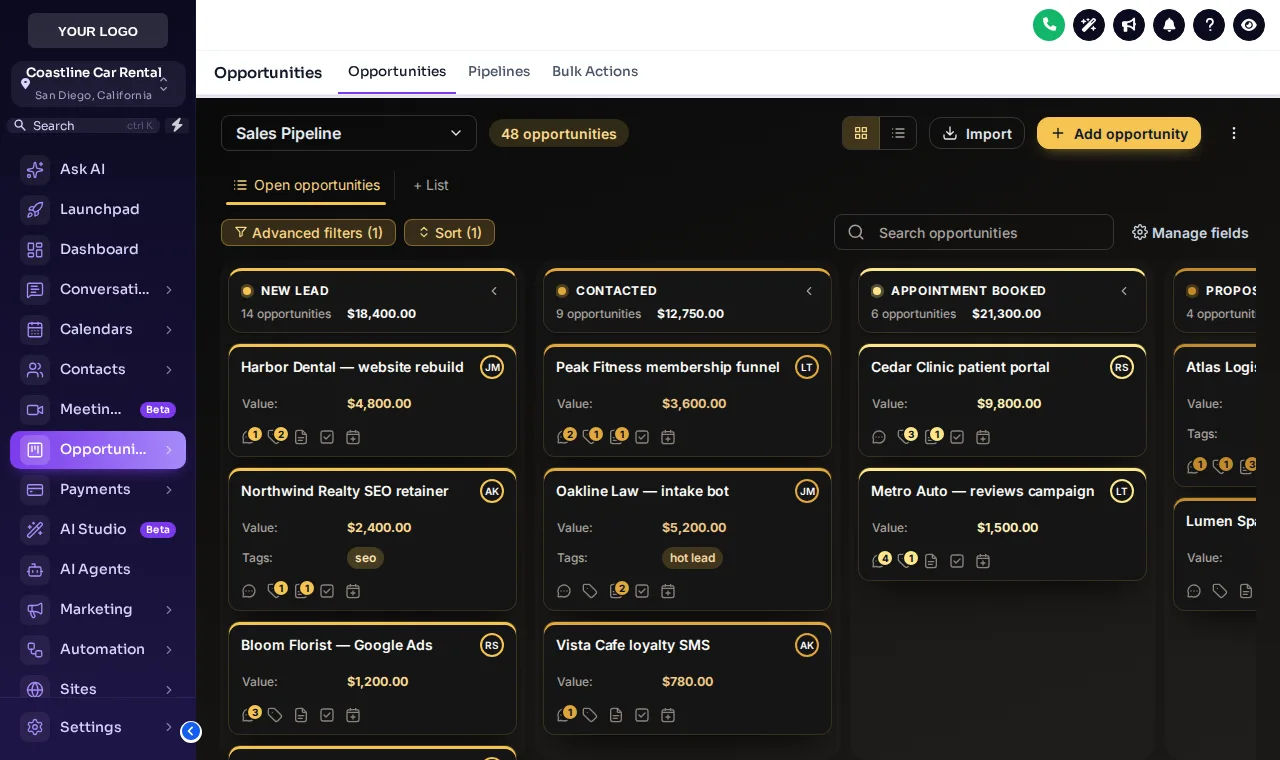Image resolution: width=1280 pixels, height=760 pixels.
Task: Switch to the Pipelines tab
Action: click(499, 72)
